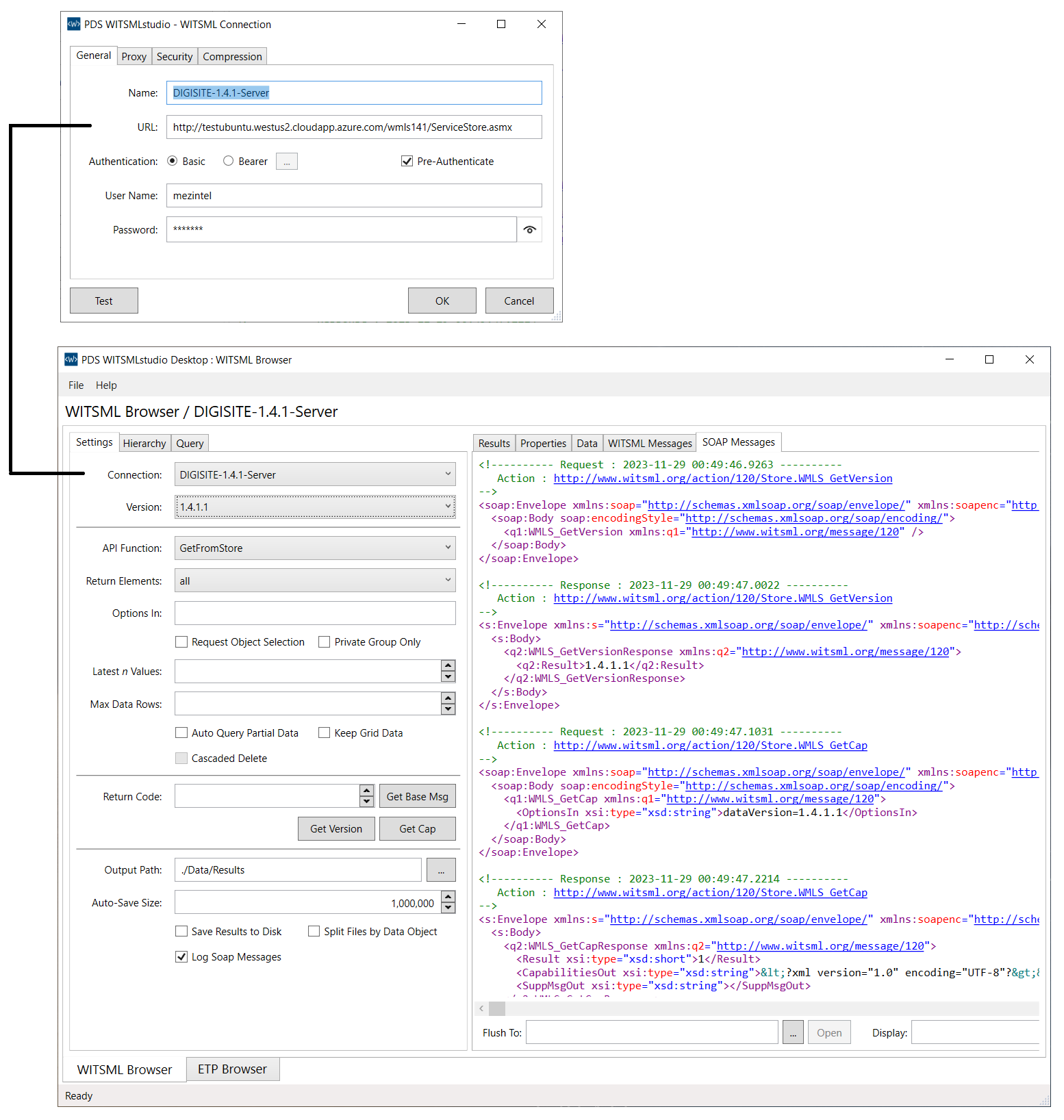Screen dimensions: 1064x1120
Task: Increase the Return Code value
Action: 367,791
